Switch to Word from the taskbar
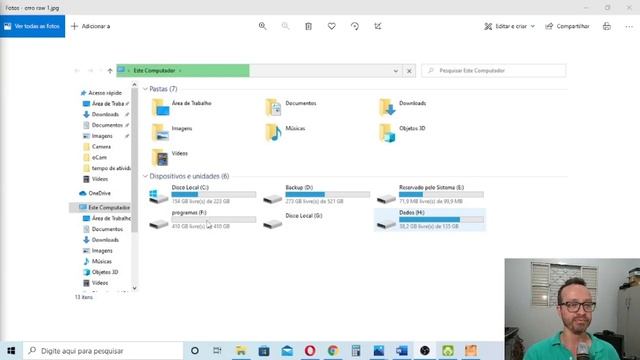640x360 pixels. coord(402,351)
